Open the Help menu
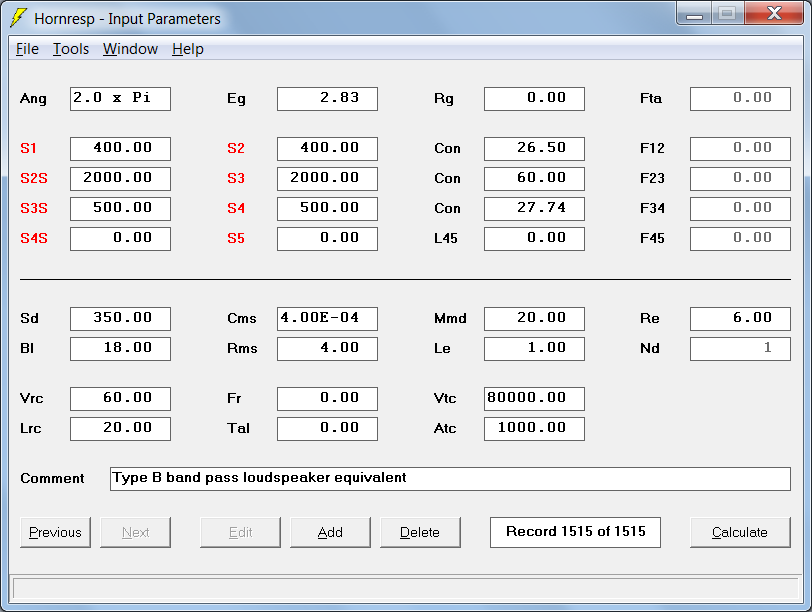This screenshot has height=612, width=812. point(187,49)
